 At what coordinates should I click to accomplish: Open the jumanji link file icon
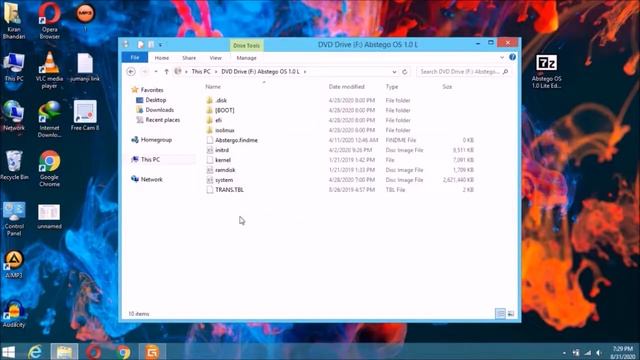(85, 67)
